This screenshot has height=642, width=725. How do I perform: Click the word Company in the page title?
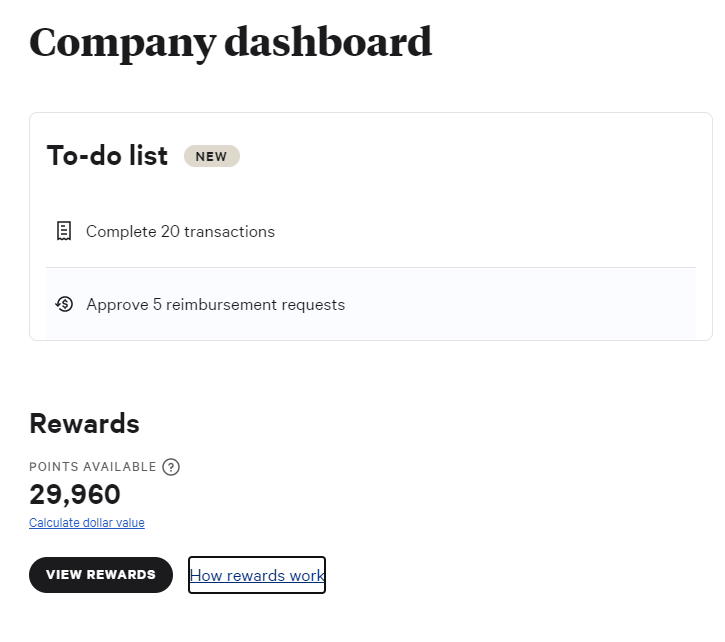pyautogui.click(x=122, y=42)
